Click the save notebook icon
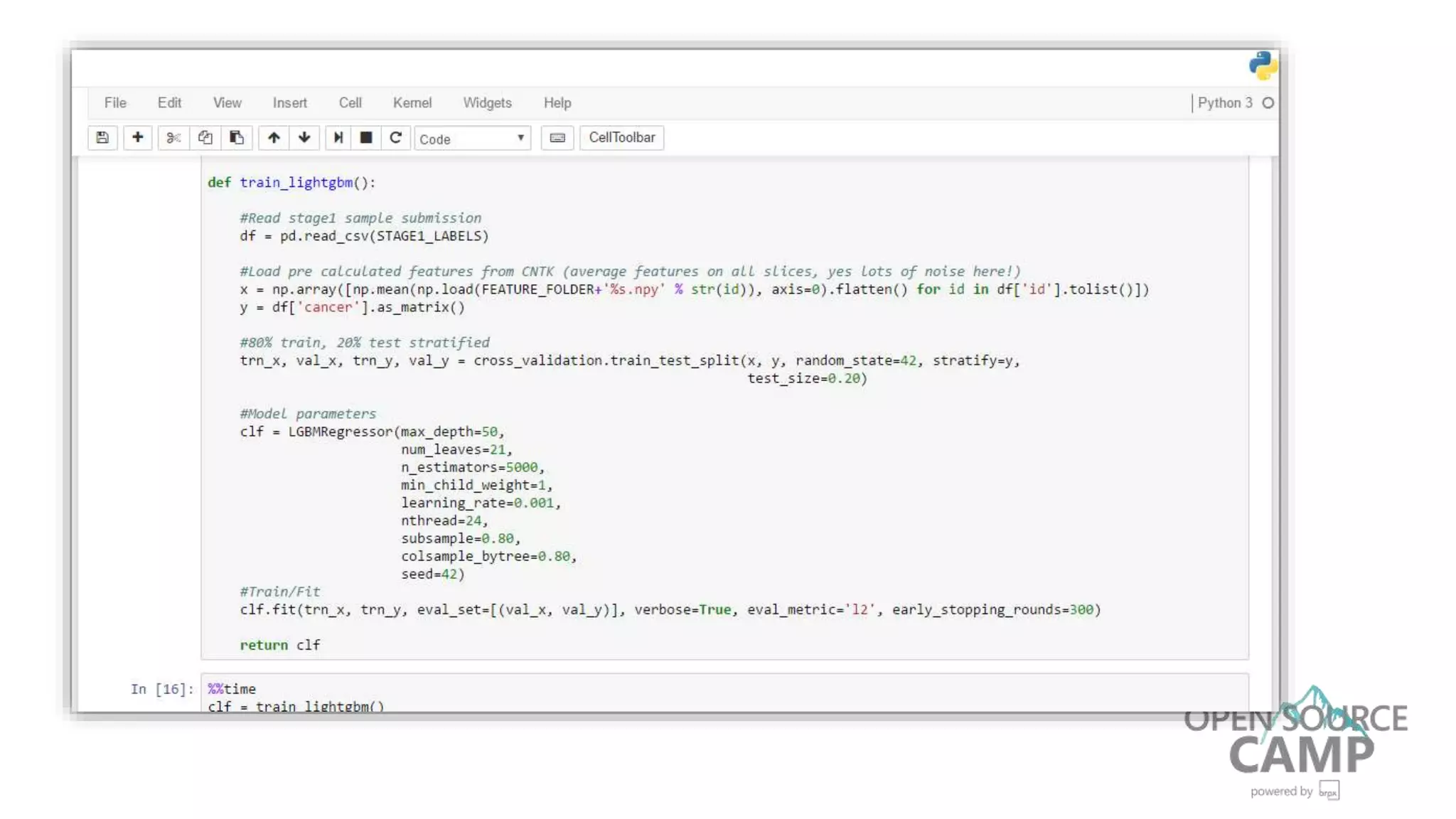 [x=102, y=138]
